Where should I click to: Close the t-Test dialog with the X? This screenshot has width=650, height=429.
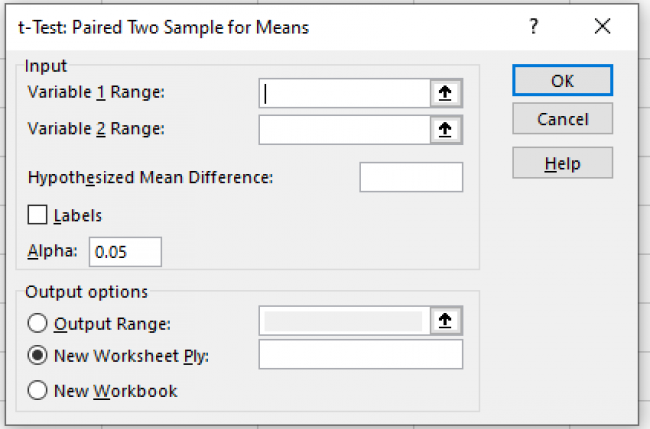[x=601, y=27]
